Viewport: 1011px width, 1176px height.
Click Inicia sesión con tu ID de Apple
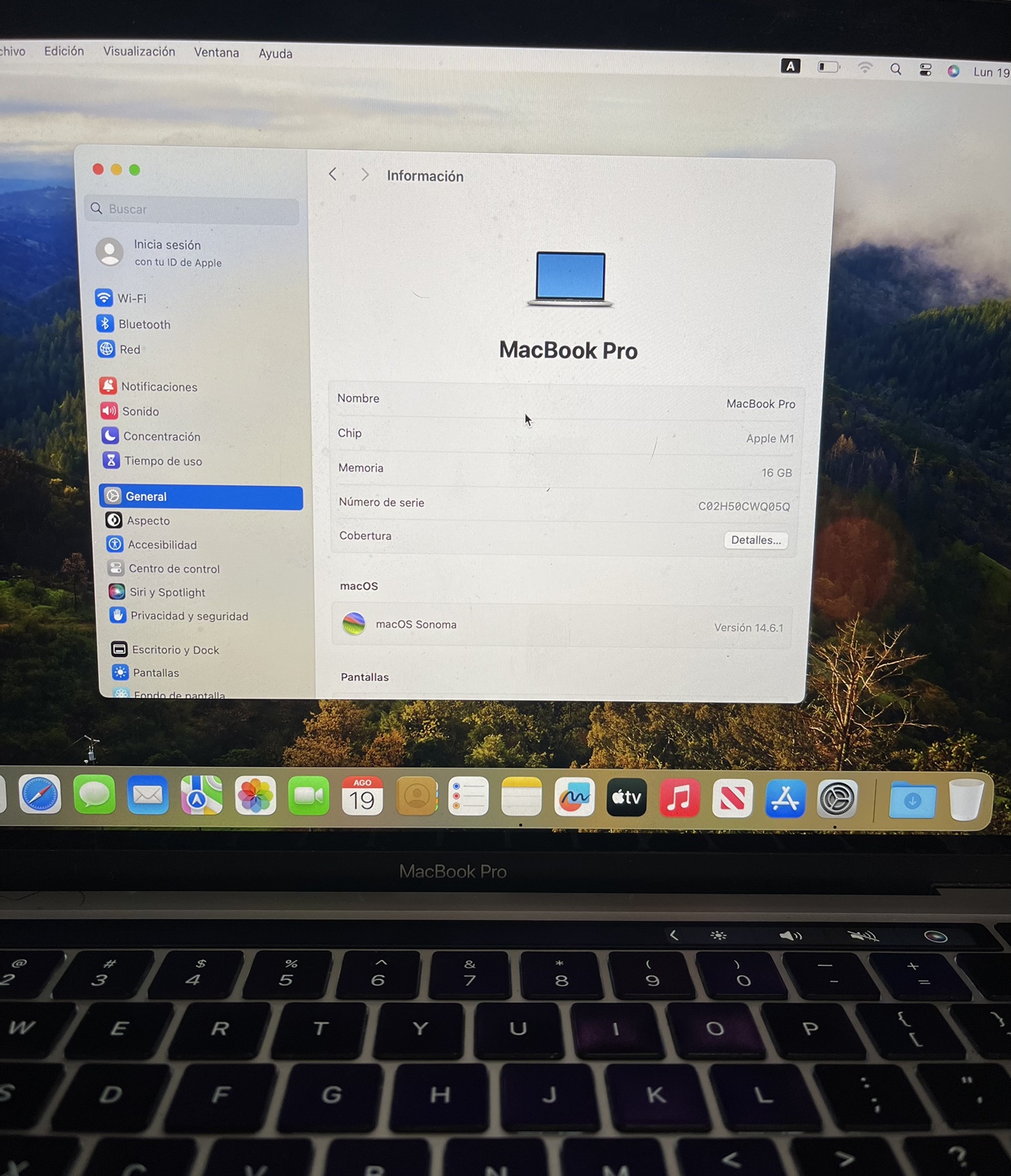pos(159,253)
